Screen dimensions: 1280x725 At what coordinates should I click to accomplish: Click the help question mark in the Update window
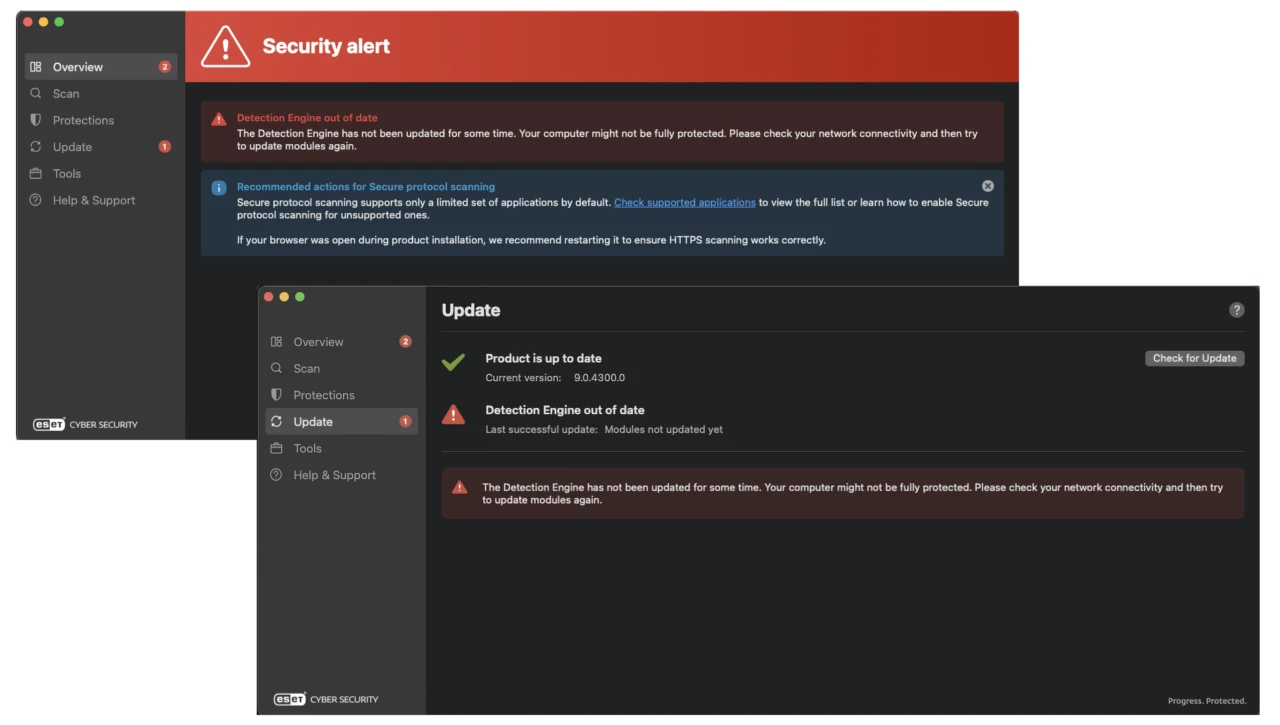pyautogui.click(x=1236, y=309)
